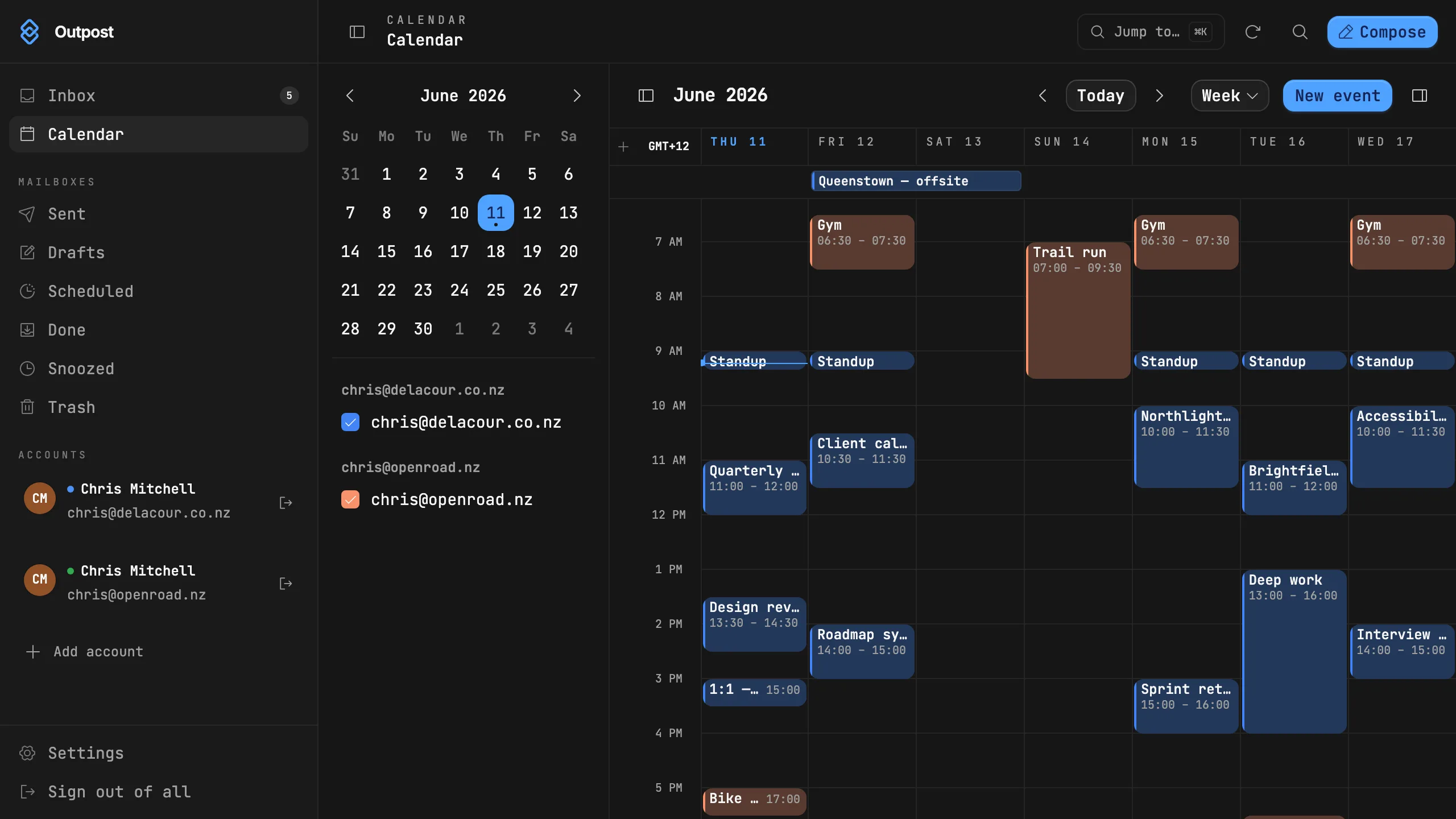Viewport: 1456px width, 819px height.
Task: Open the Quarterly event at 11:00 Thursday
Action: [754, 487]
